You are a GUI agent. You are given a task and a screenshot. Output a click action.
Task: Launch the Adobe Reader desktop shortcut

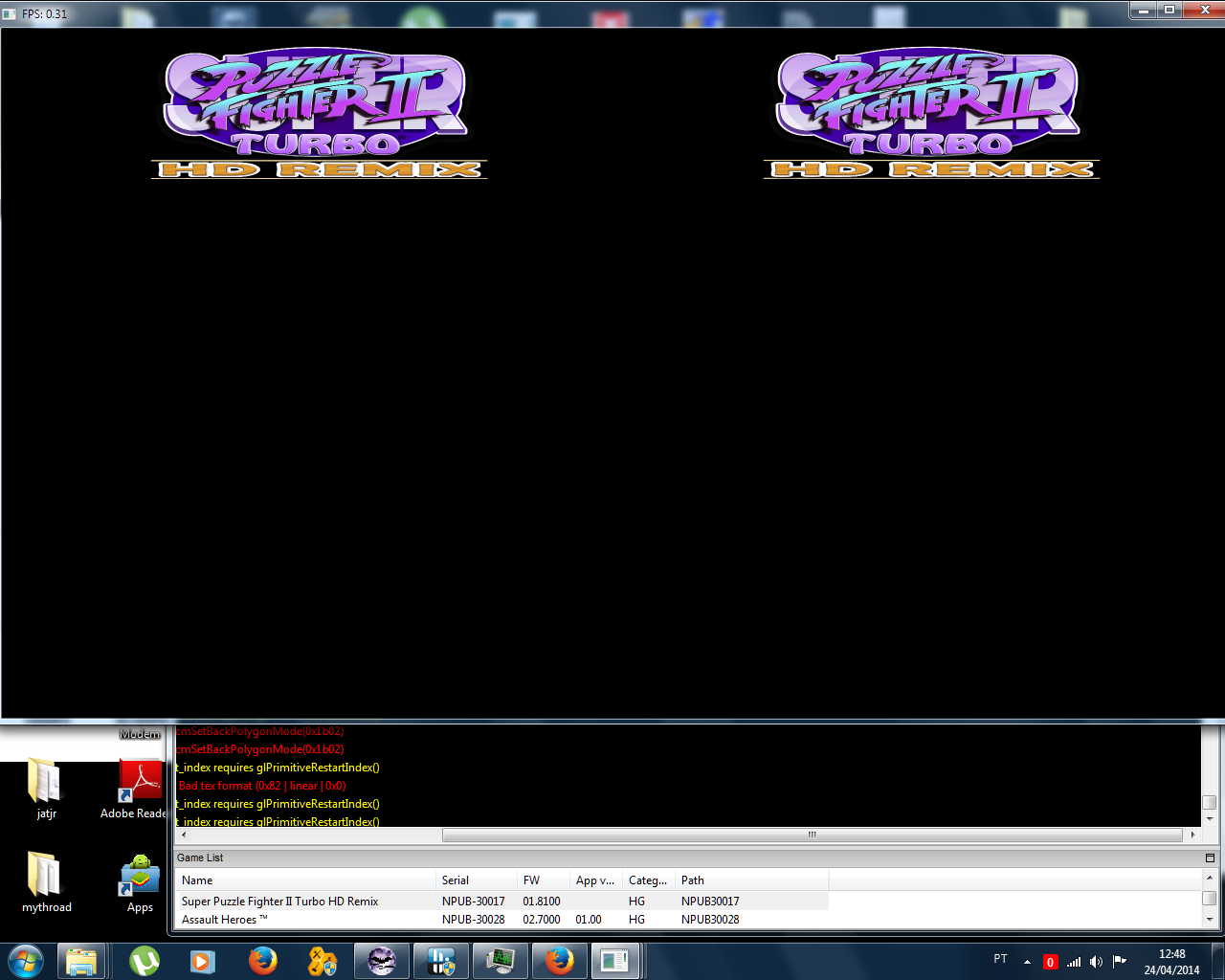140,785
